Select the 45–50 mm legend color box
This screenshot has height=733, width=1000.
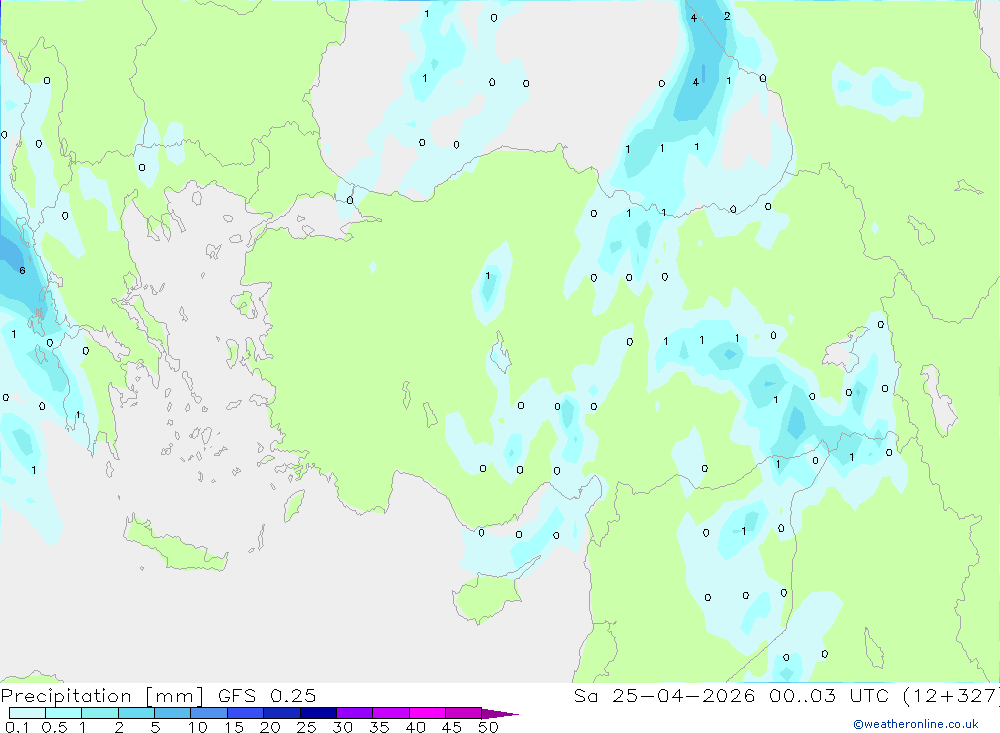463,713
